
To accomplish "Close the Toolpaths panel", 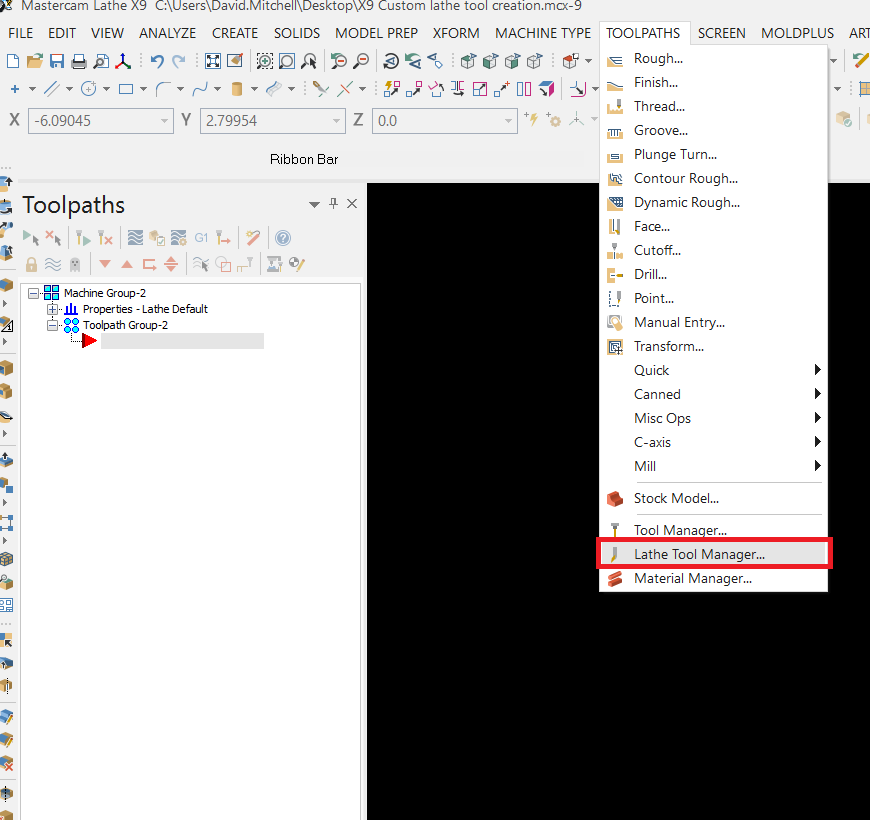I will 352,204.
